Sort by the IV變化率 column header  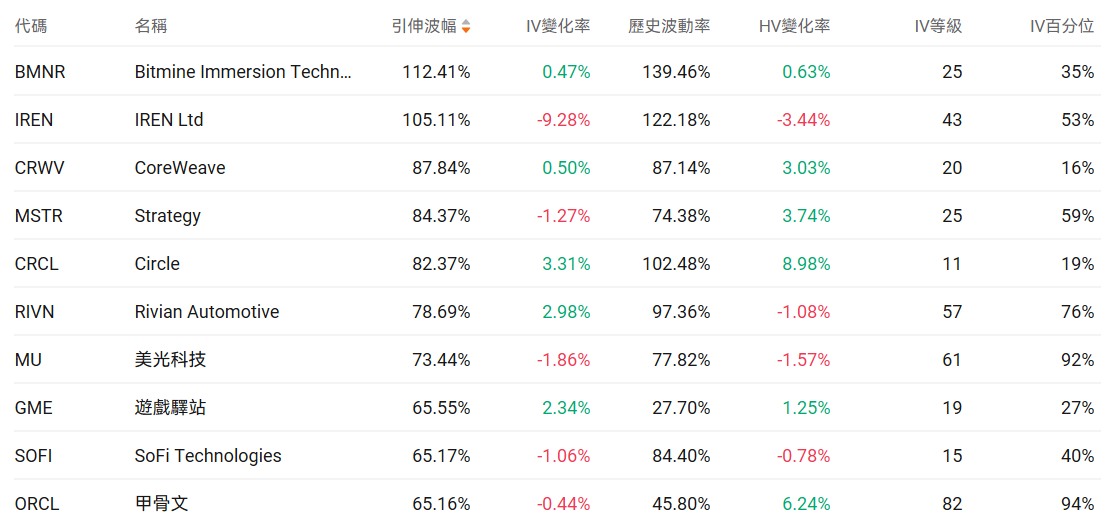(558, 26)
